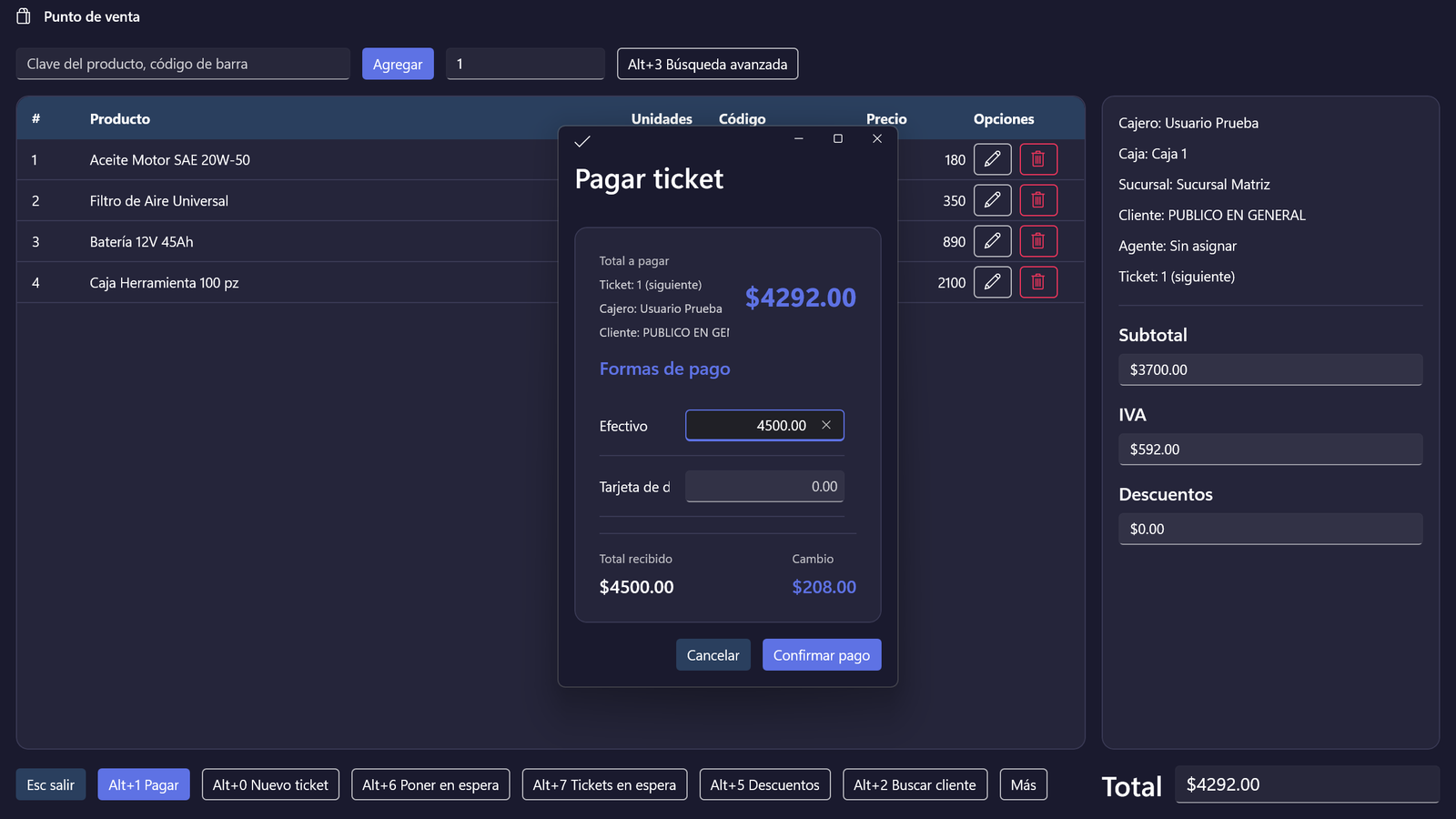Delete the Aceite Motor SAE 20W-50 row

point(1038,159)
